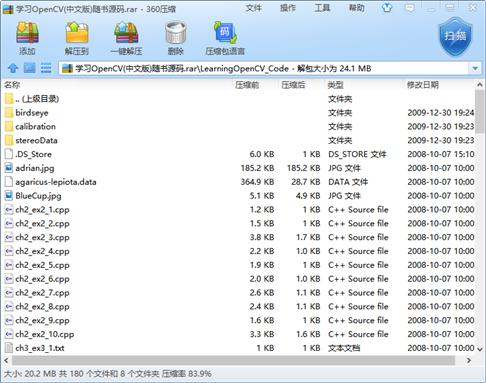This screenshot has width=486, height=383.
Task: Click the 364.9 KB size cell
Action: [x=257, y=182]
